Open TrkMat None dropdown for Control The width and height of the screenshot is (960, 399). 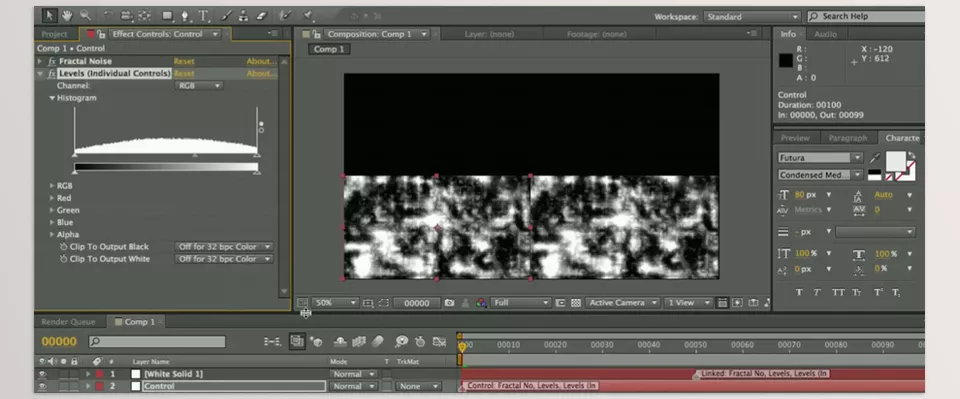click(419, 387)
